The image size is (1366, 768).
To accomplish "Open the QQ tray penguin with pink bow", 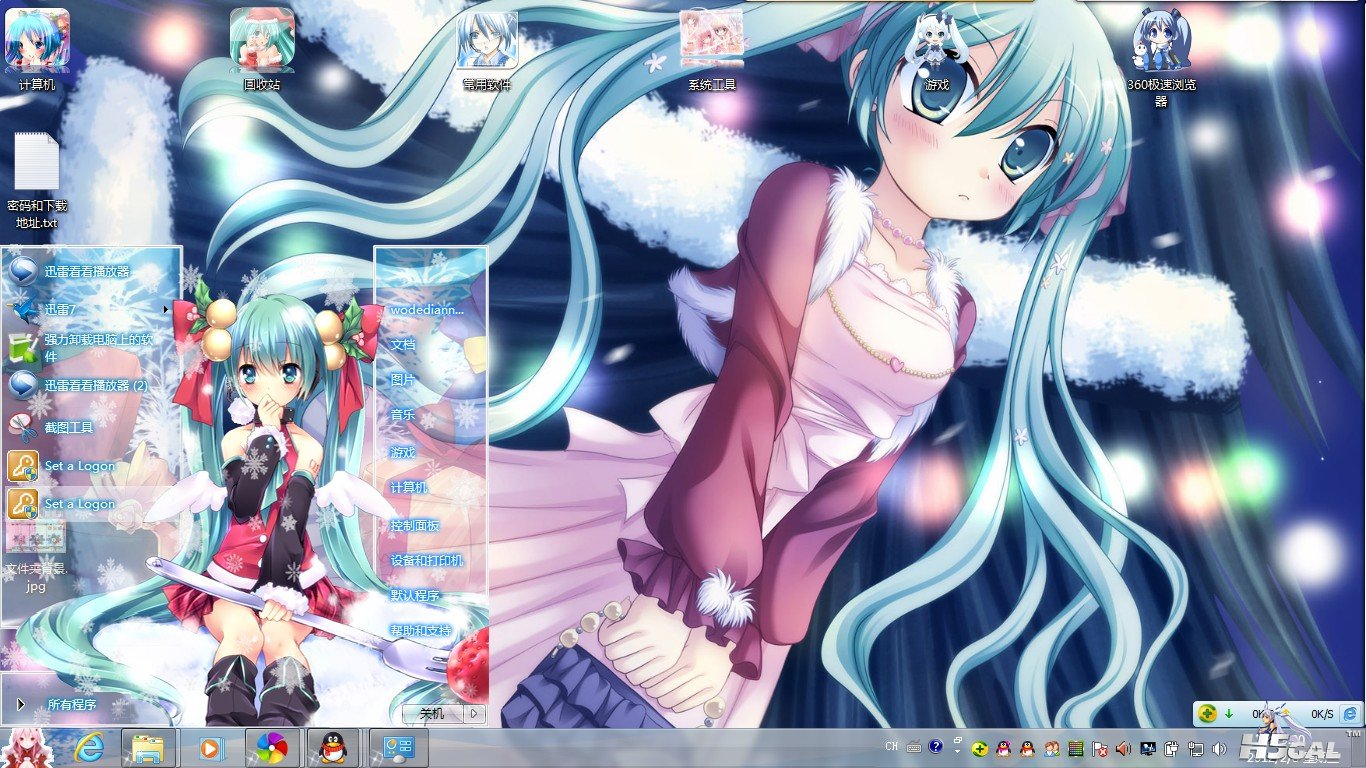I will [x=1004, y=748].
